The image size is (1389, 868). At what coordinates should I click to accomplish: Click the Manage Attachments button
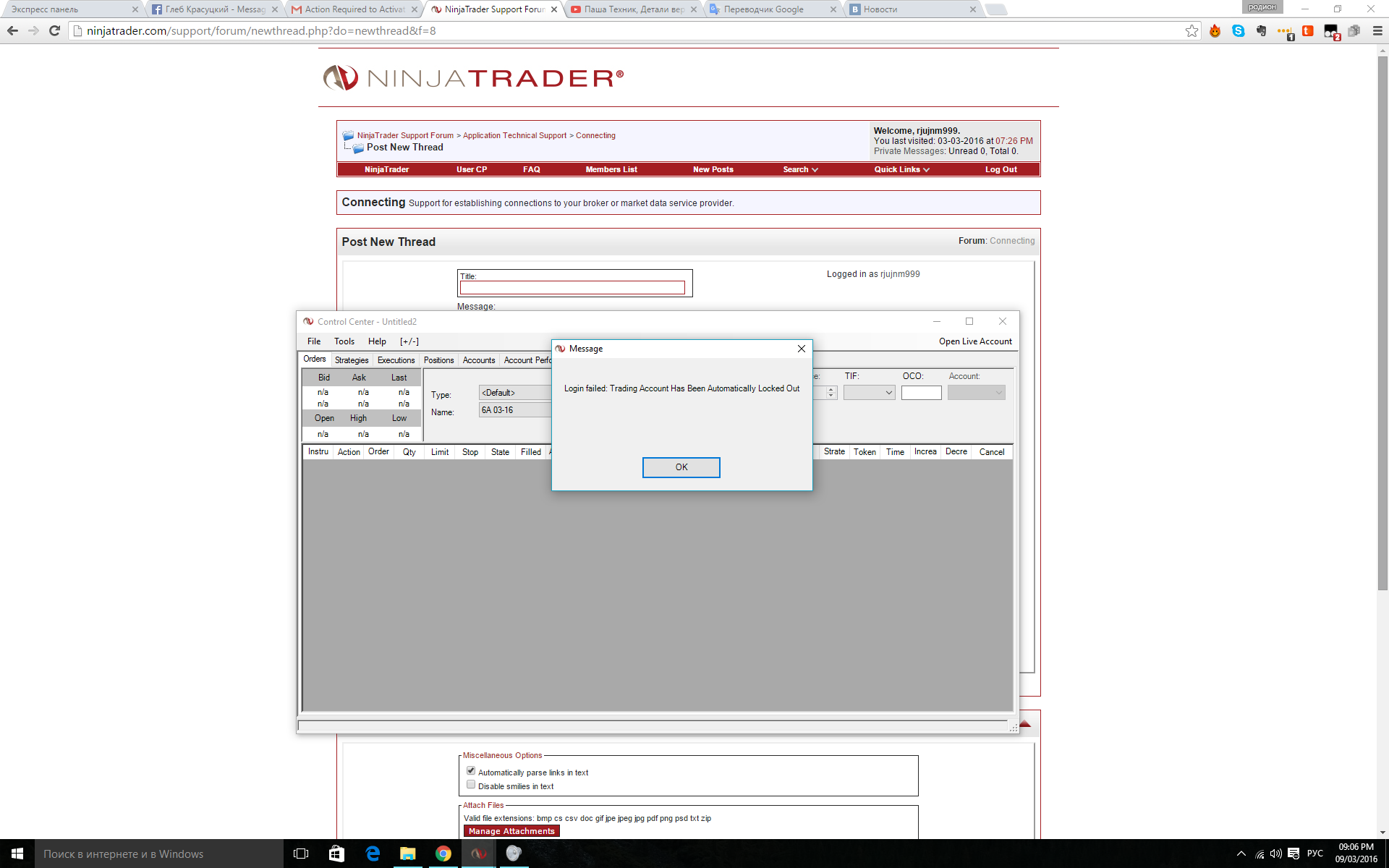coord(511,831)
